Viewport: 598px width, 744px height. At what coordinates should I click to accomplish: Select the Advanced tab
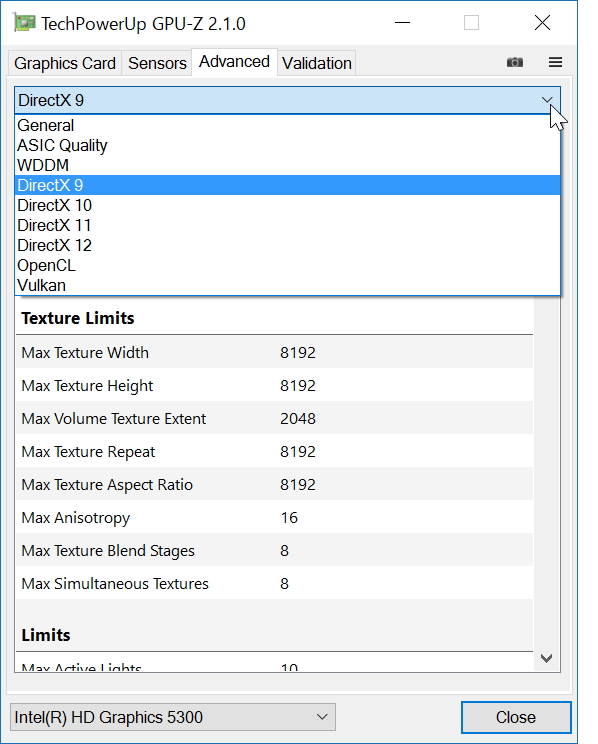[x=234, y=62]
